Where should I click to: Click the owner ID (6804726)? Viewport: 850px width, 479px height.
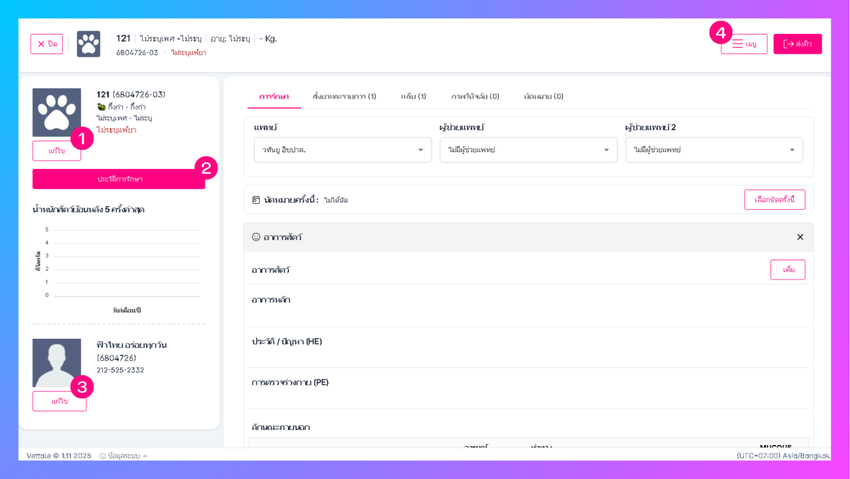click(x=117, y=358)
